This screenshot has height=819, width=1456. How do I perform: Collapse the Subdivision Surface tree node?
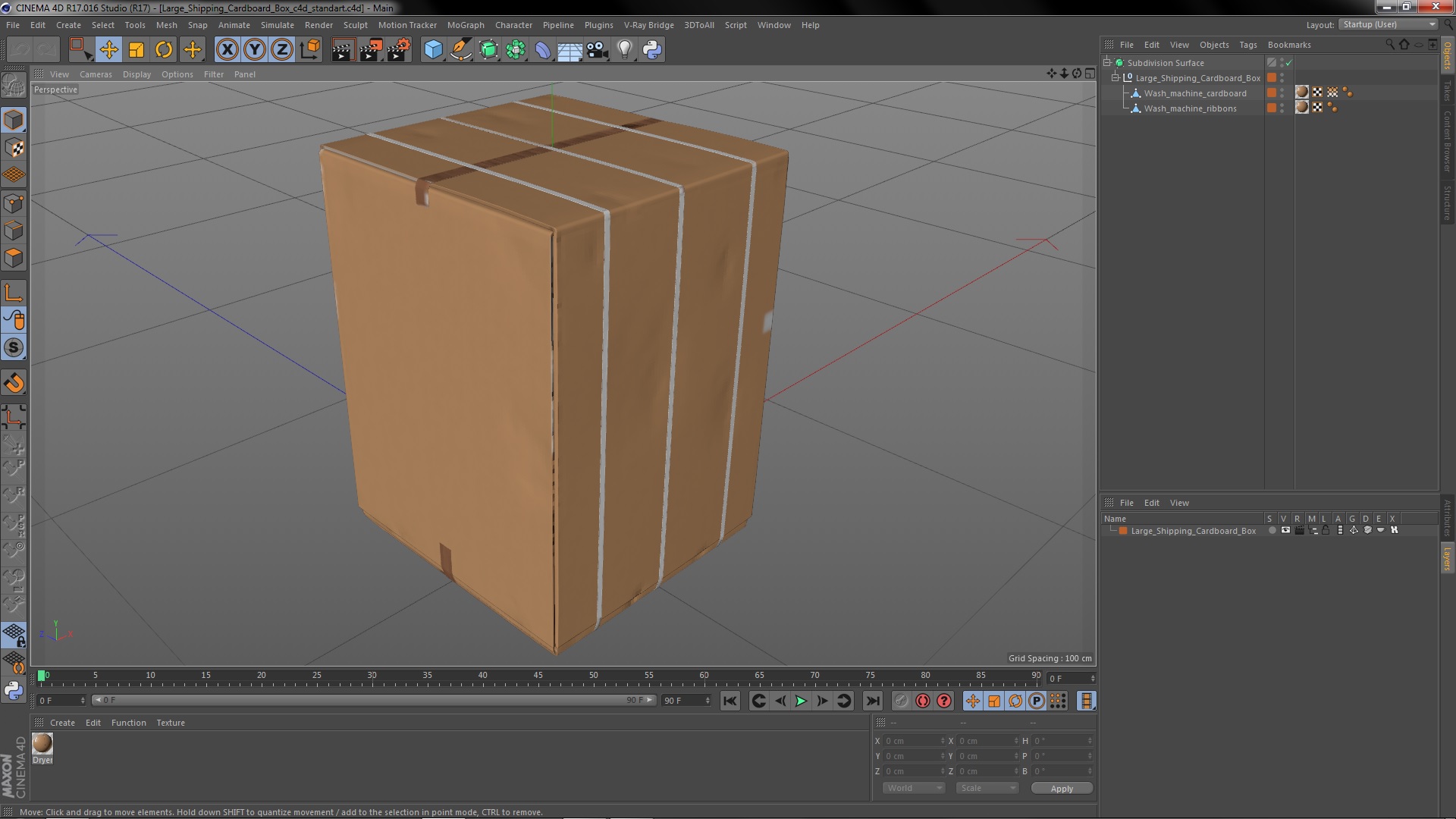1107,63
